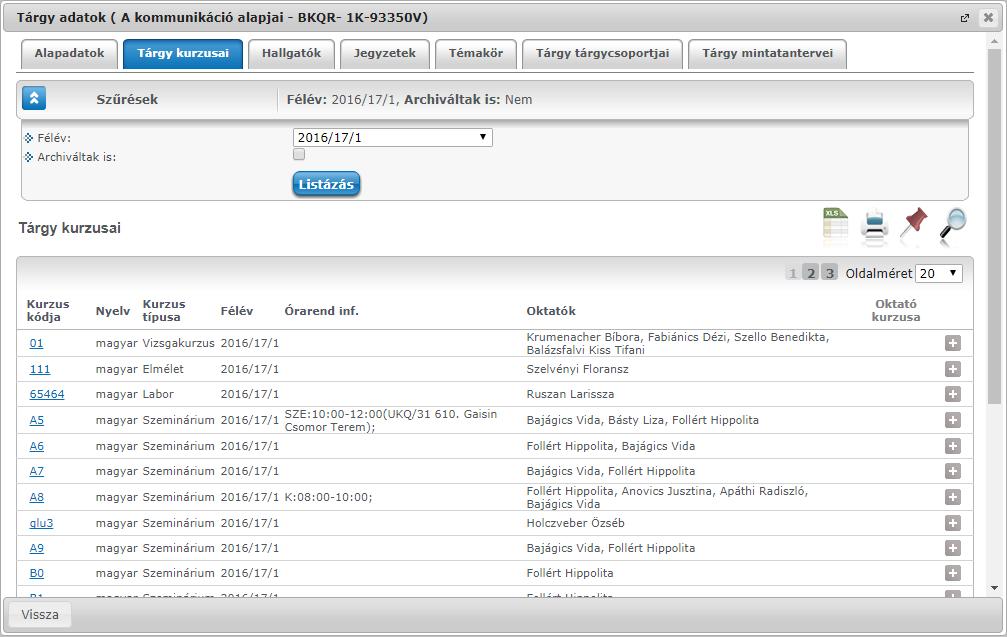This screenshot has height=637, width=1007.
Task: Sort by Órarend inf. column header
Action: [322, 311]
